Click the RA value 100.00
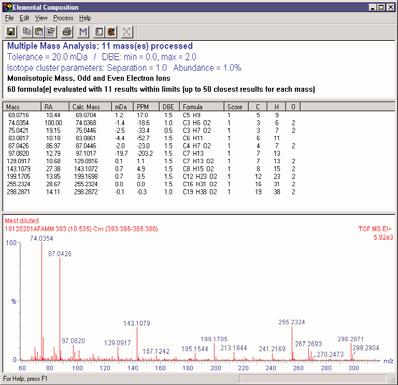Screen dimensions: 398x385 tap(53, 123)
